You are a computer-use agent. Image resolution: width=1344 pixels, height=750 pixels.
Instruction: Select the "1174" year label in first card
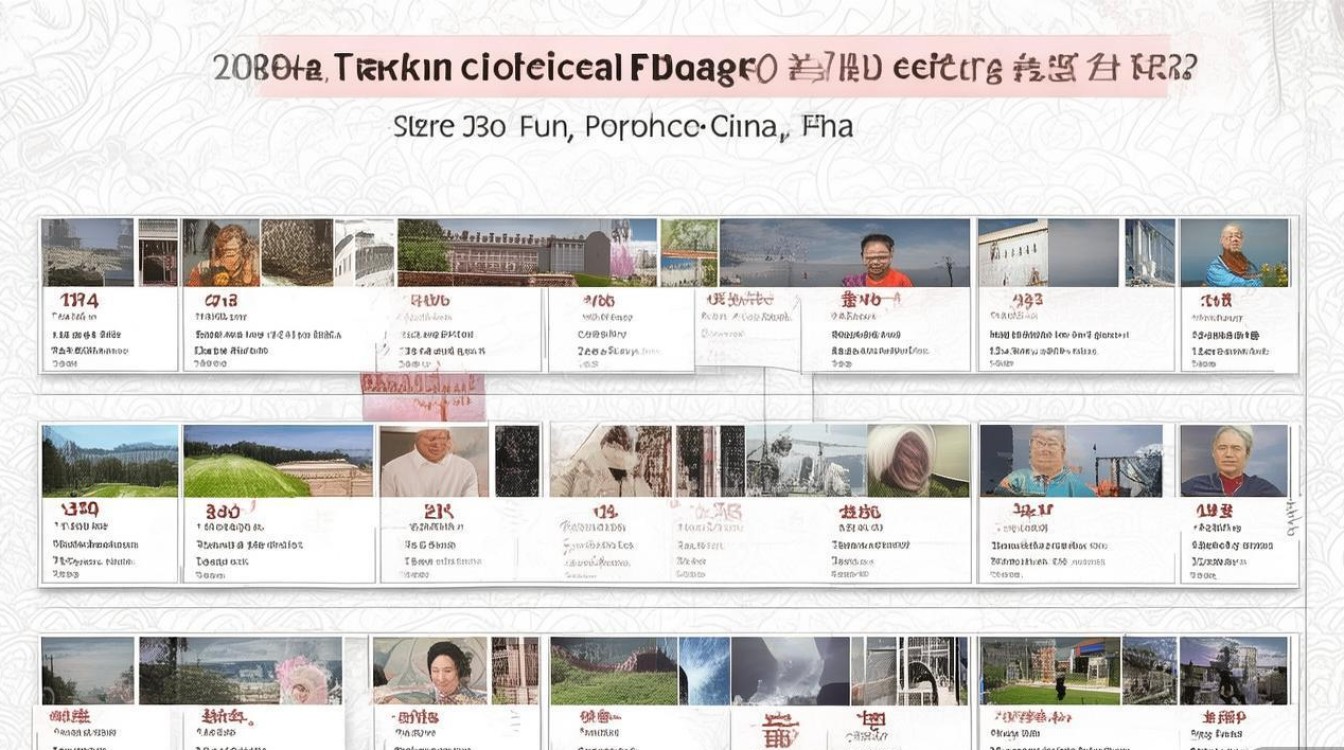coord(78,300)
